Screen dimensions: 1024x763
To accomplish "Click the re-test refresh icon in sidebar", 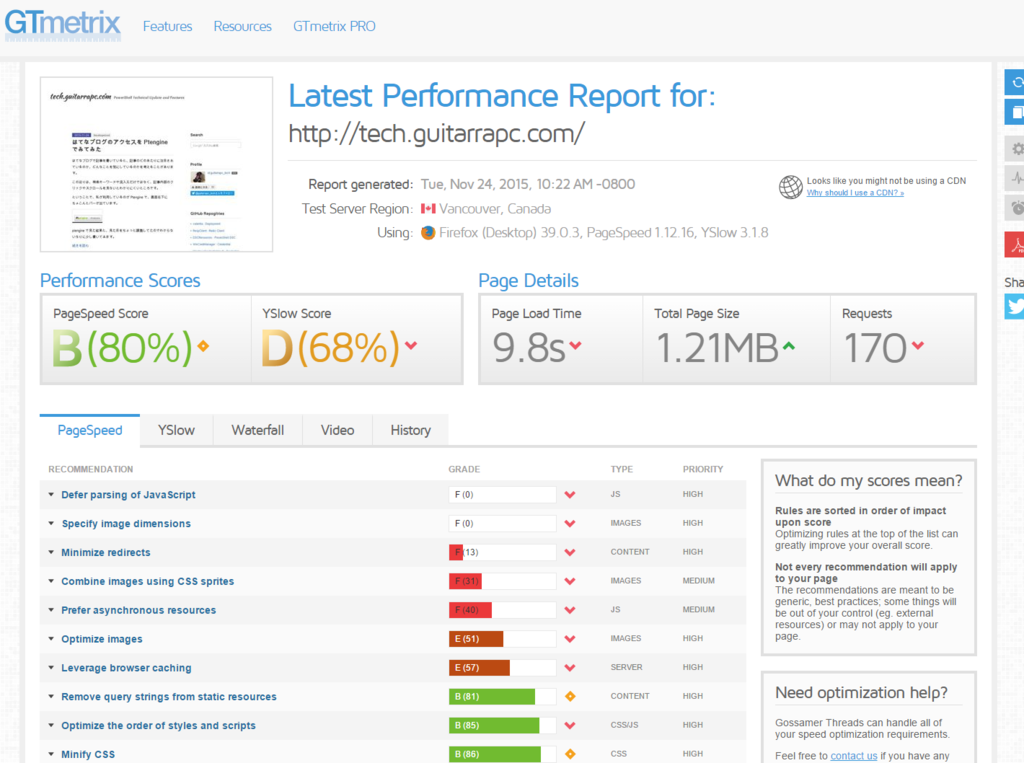I will (1015, 82).
